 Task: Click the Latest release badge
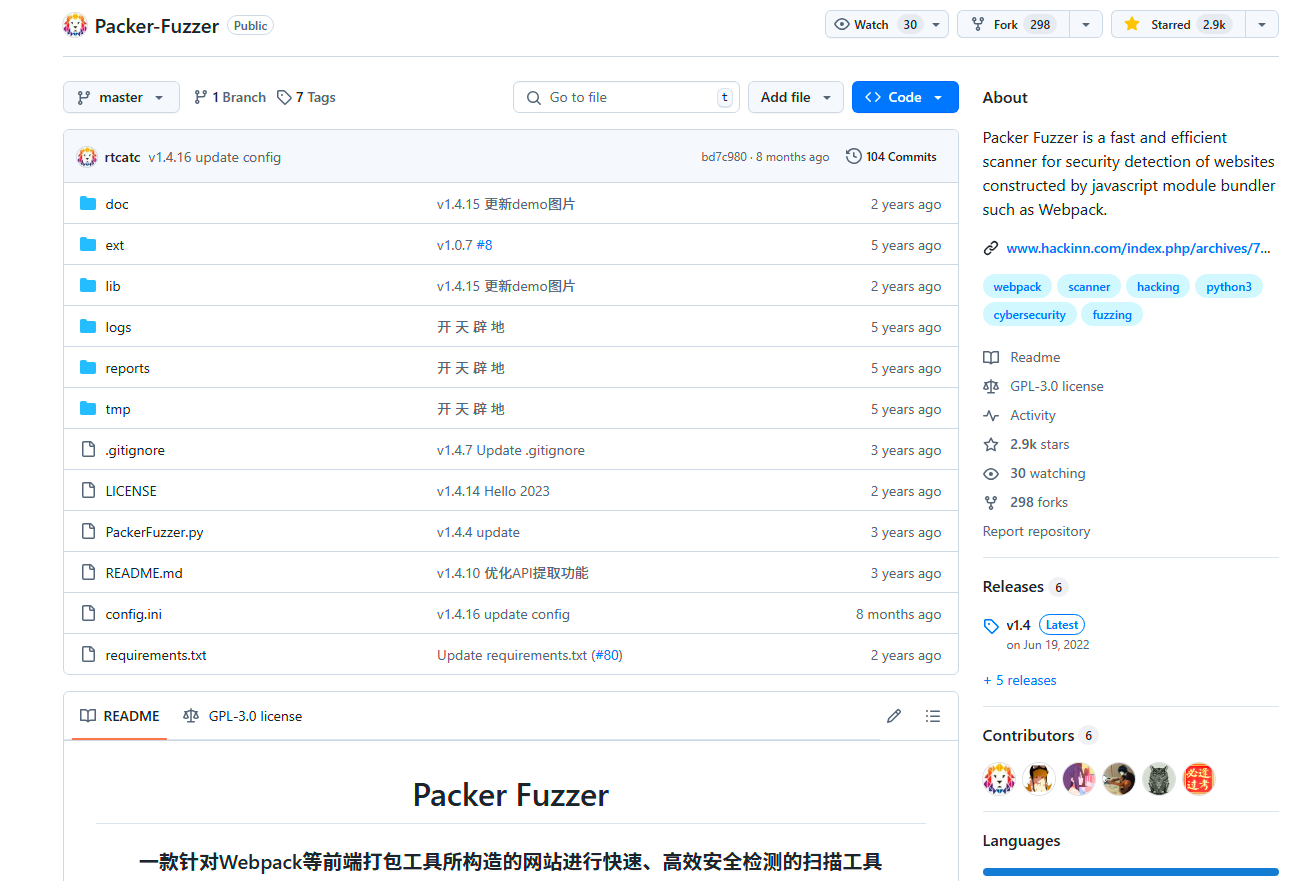[x=1062, y=625]
